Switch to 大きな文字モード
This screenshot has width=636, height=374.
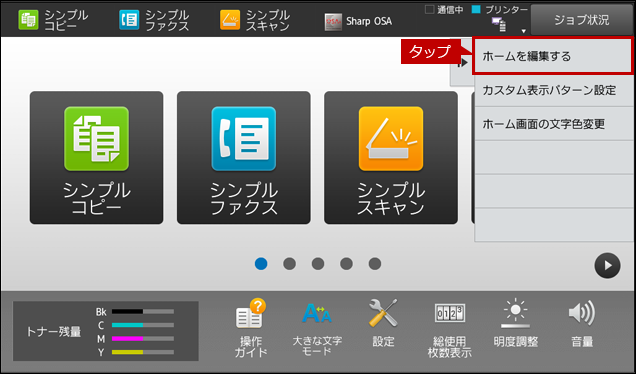pyautogui.click(x=317, y=328)
